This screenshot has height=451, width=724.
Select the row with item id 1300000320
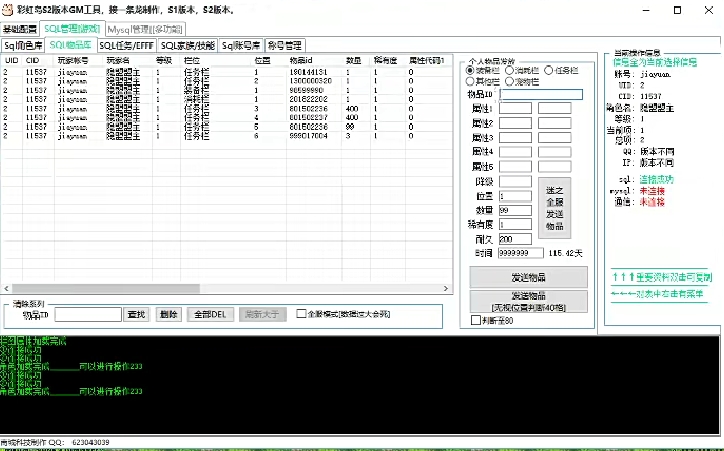[226, 81]
